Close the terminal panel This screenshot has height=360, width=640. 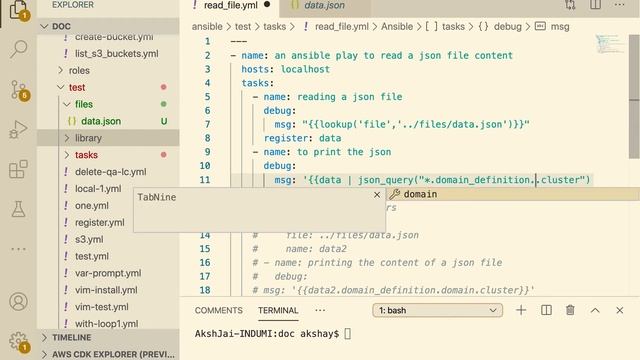click(x=620, y=310)
